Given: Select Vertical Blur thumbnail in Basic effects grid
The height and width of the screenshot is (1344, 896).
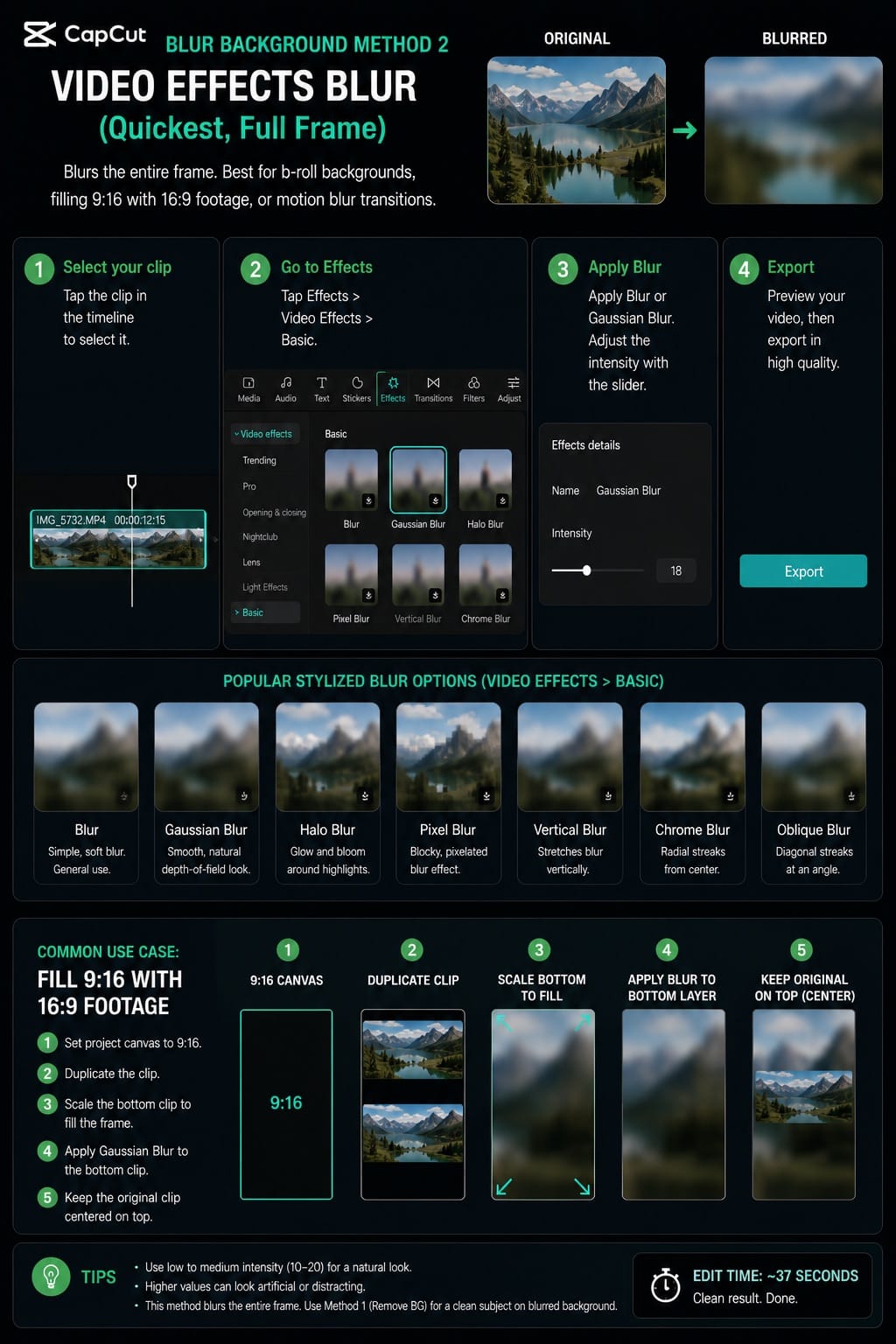Looking at the screenshot, I should (418, 575).
